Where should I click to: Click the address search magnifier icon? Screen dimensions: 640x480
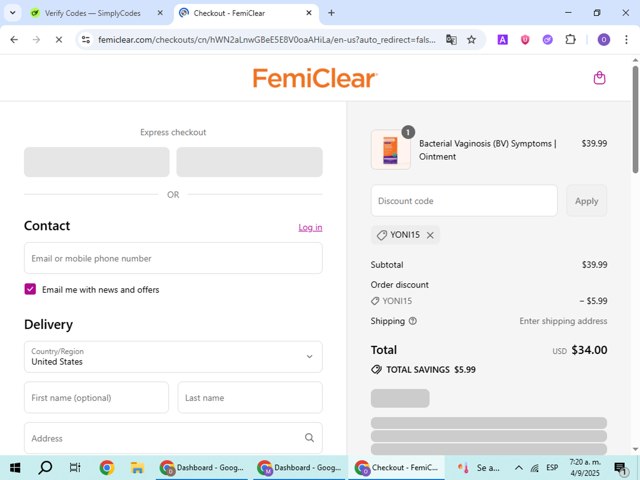(x=309, y=438)
